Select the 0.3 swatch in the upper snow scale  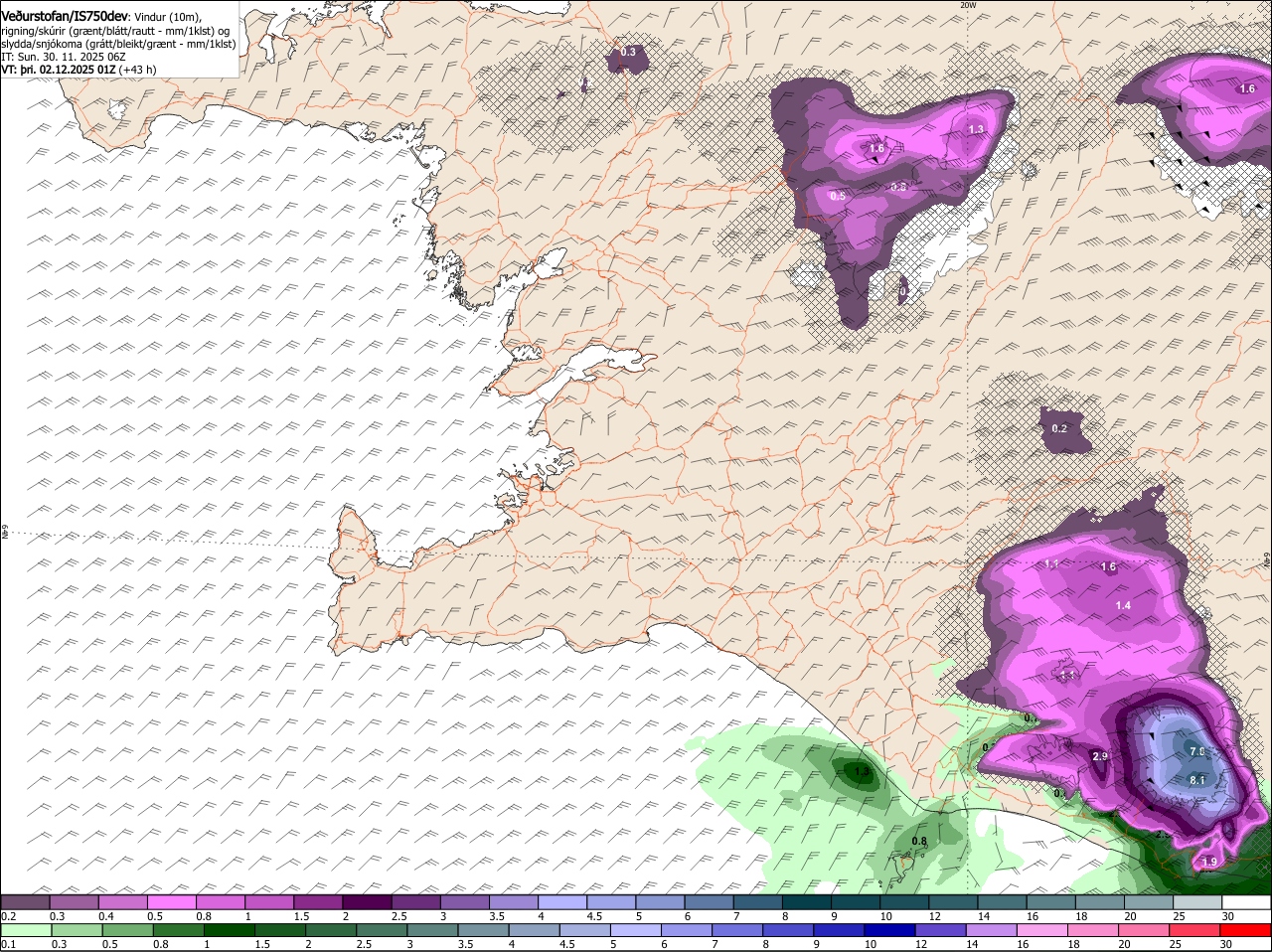coord(75,902)
